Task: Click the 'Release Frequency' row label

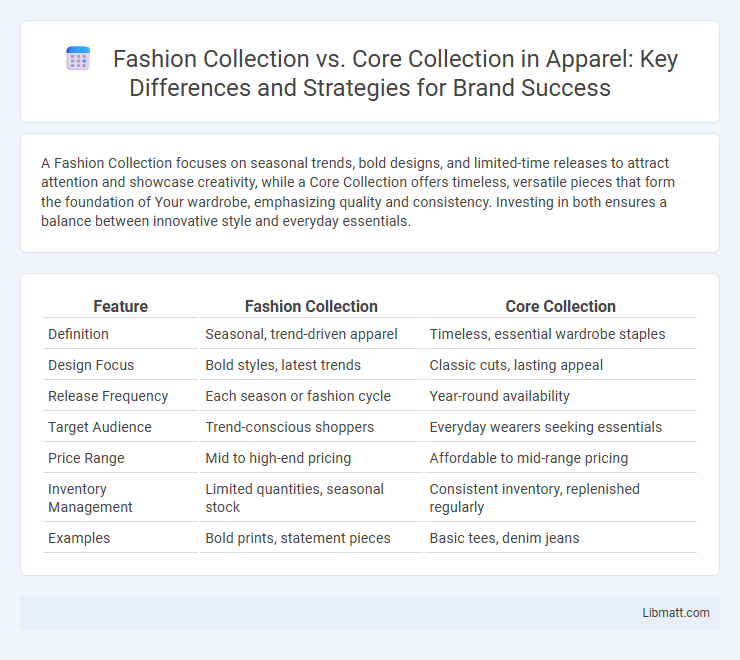Action: point(108,396)
